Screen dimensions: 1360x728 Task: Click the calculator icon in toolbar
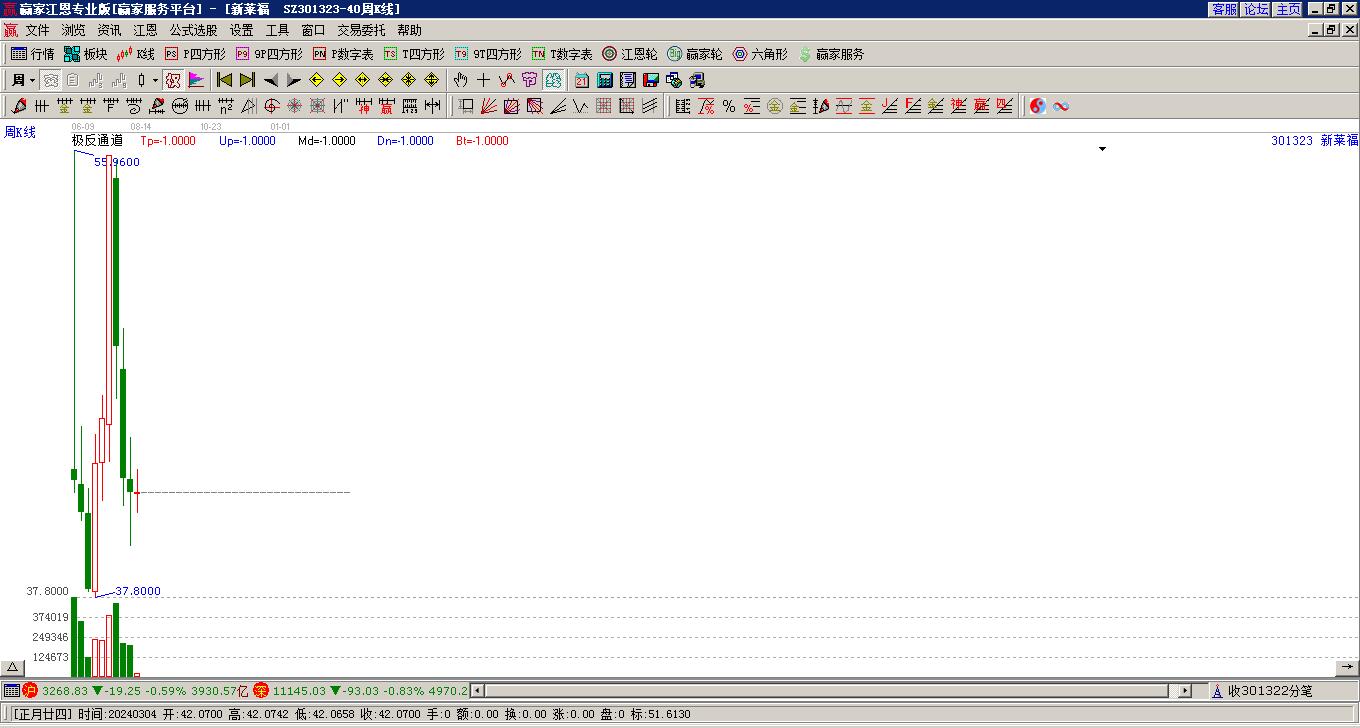click(605, 80)
